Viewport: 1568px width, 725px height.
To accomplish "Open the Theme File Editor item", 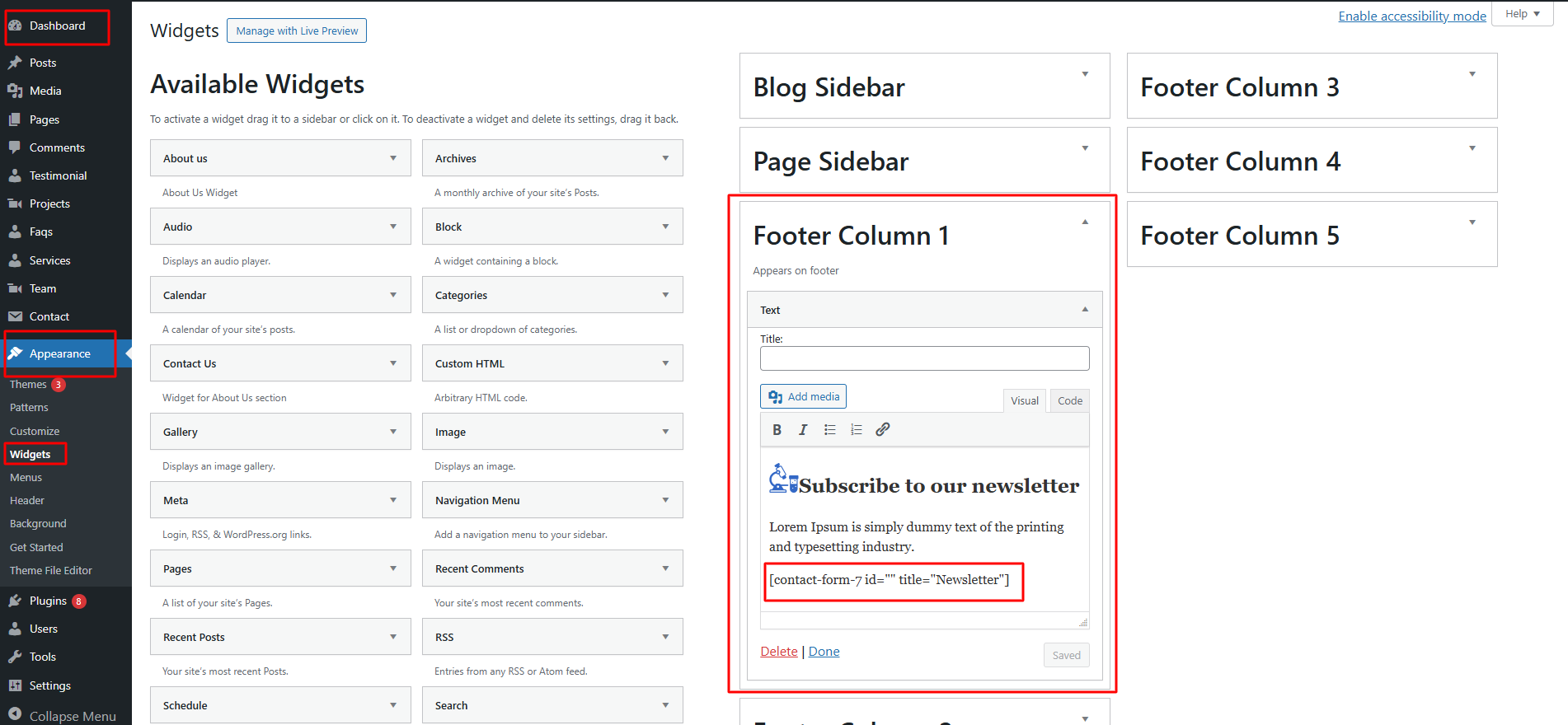I will tap(51, 570).
